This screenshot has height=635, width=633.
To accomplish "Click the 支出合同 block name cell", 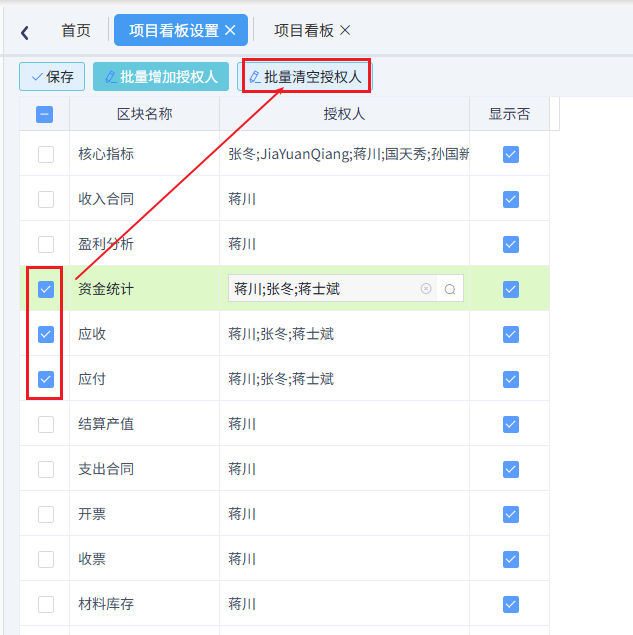I will pyautogui.click(x=145, y=469).
